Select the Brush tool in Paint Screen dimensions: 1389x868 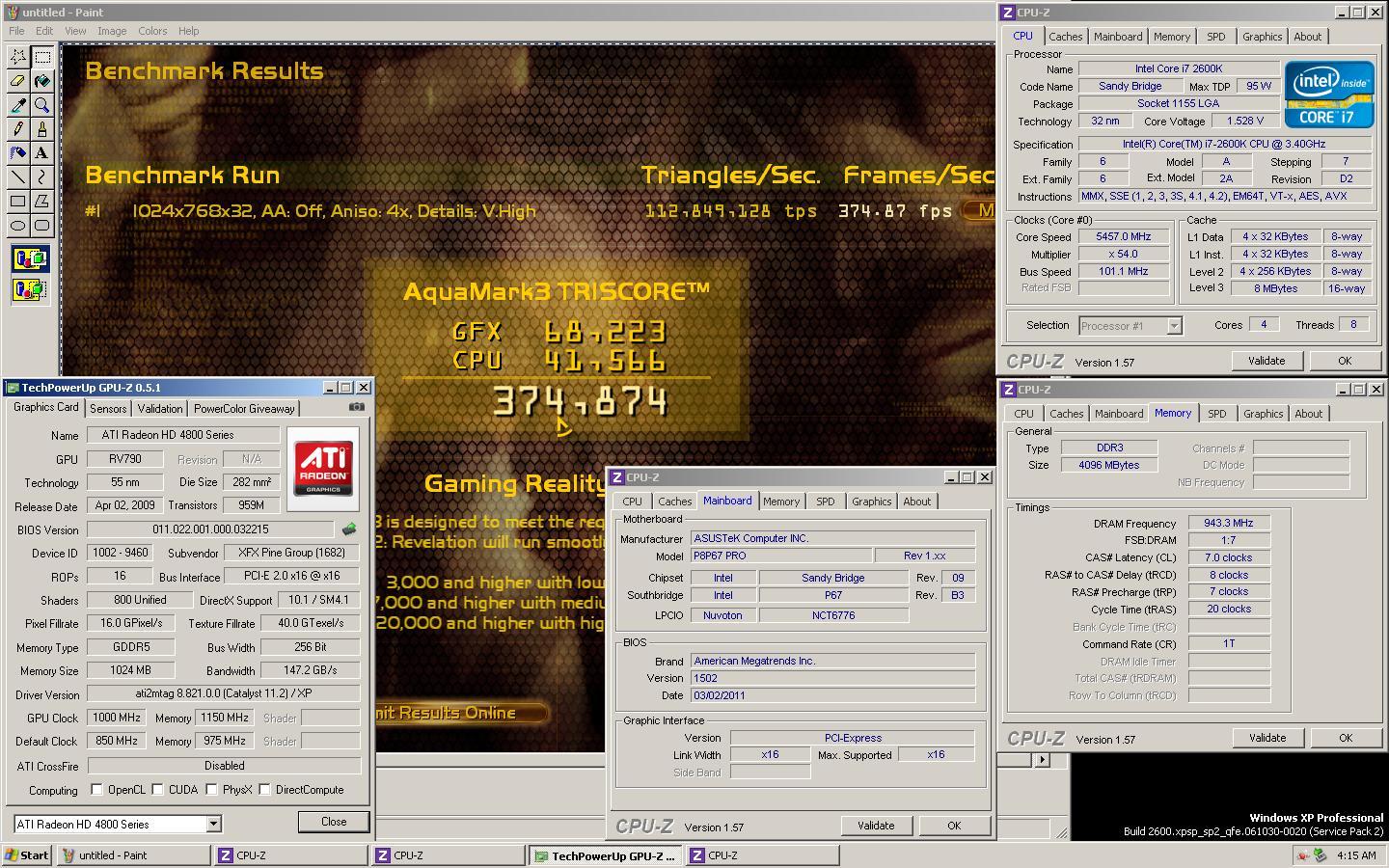(x=42, y=128)
